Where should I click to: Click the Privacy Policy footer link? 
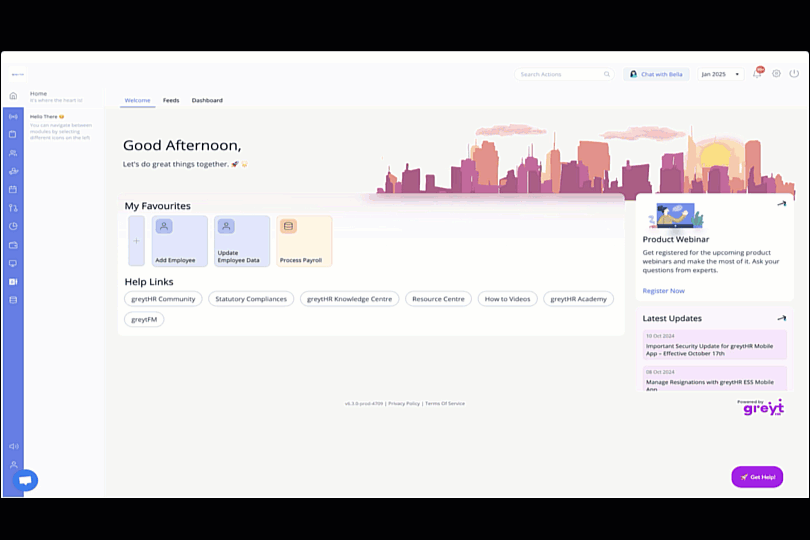pyautogui.click(x=404, y=404)
